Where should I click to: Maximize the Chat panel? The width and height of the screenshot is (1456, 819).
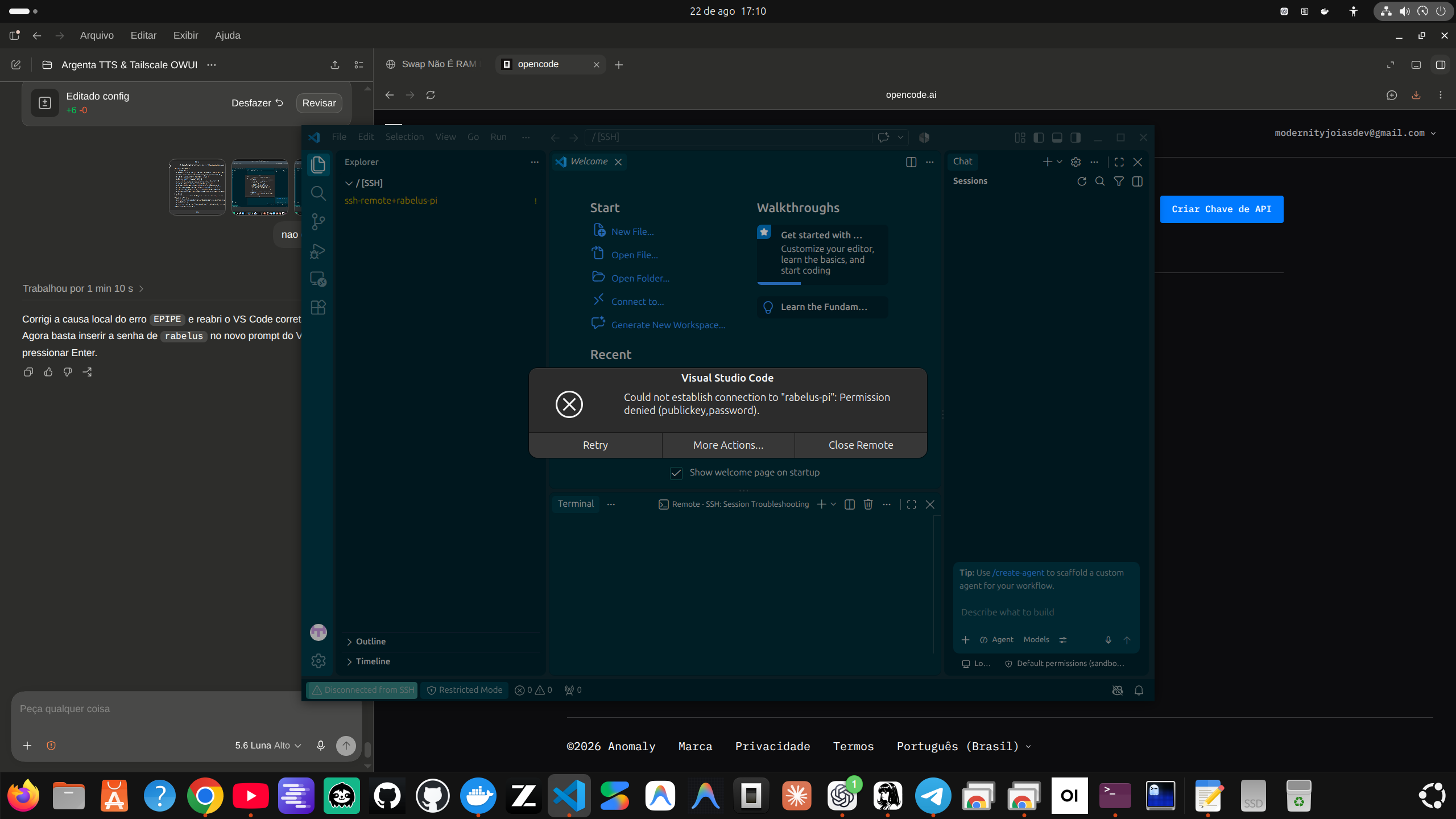[1119, 162]
